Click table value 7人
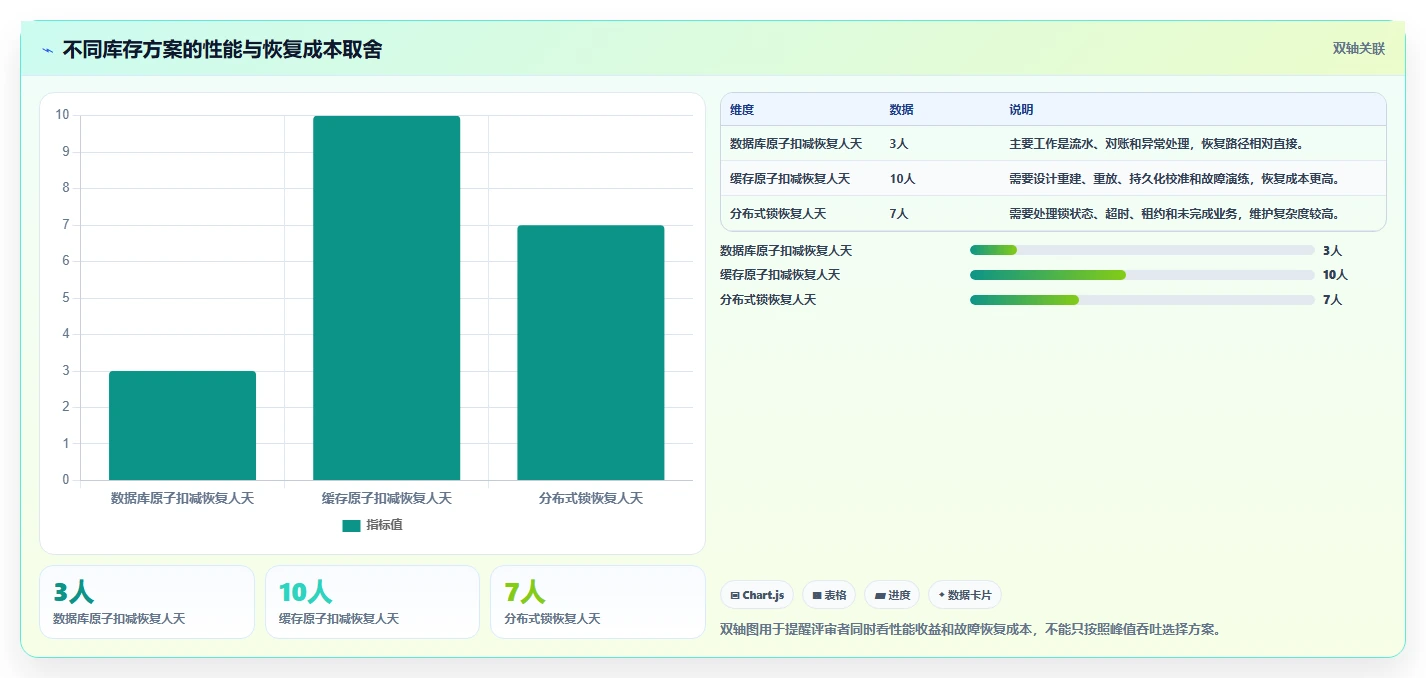 899,214
